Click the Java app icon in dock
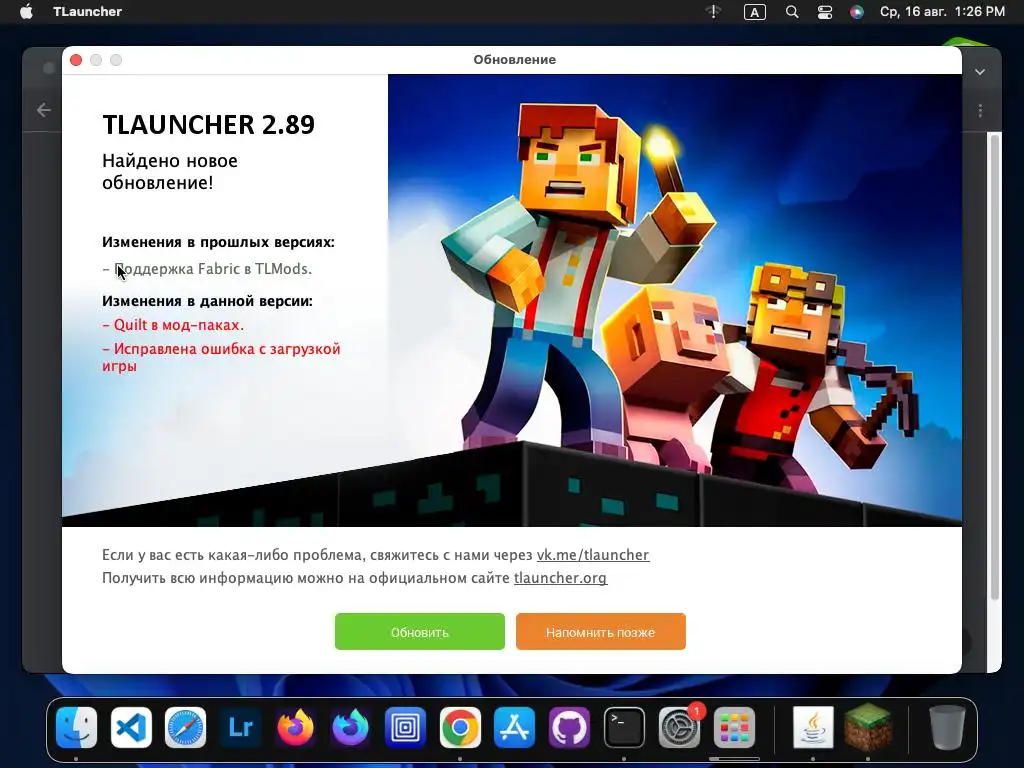The image size is (1024, 768). click(x=813, y=727)
